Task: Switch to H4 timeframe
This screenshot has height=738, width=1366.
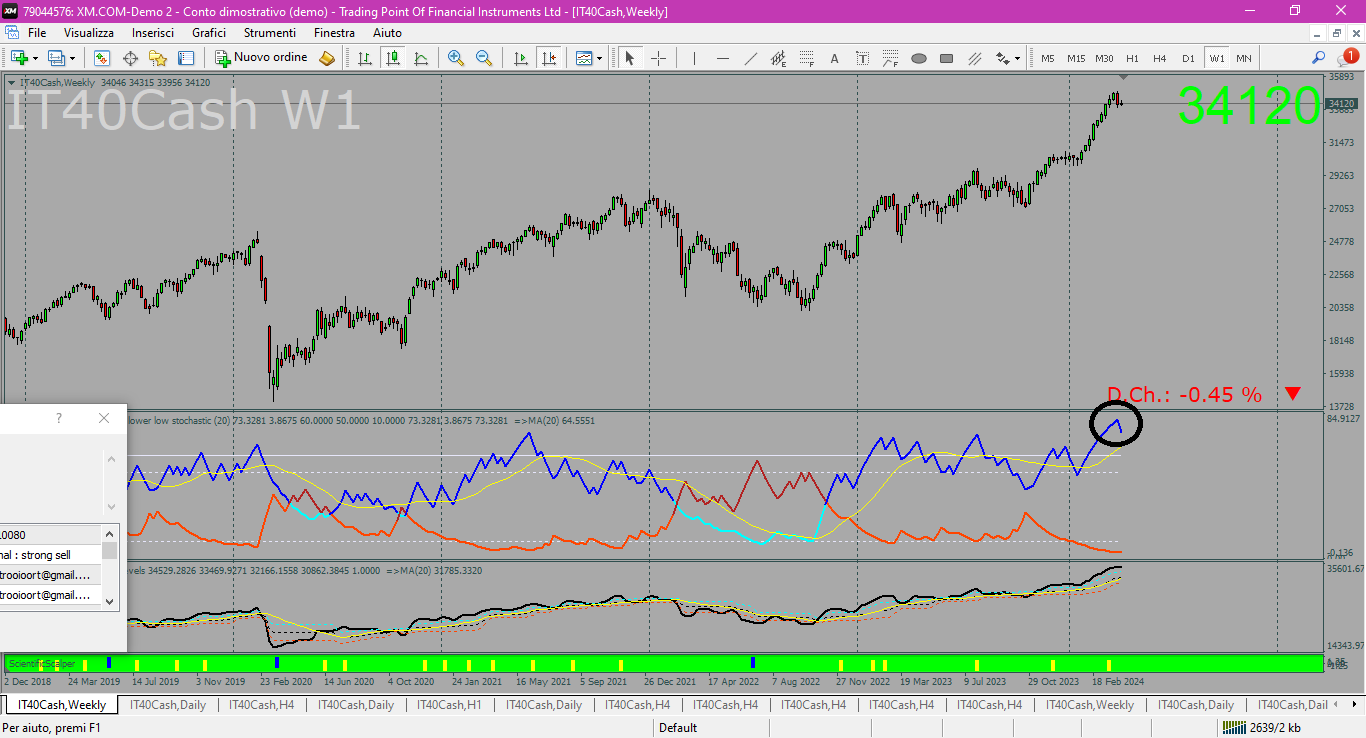Action: 1160,58
